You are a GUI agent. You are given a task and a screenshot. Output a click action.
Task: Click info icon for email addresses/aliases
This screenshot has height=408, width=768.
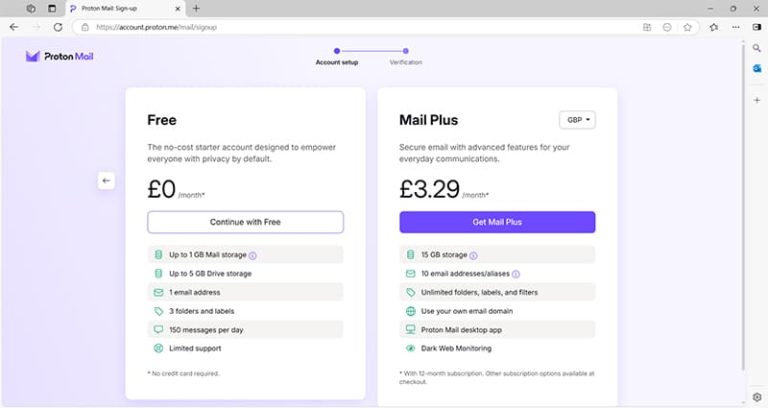click(x=516, y=274)
